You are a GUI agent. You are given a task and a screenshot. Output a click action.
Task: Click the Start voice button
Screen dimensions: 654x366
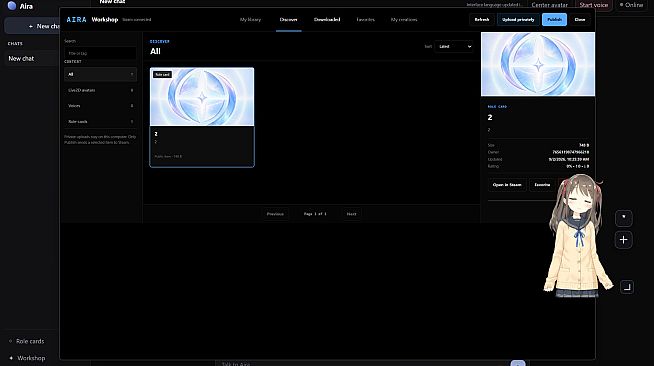pyautogui.click(x=594, y=5)
